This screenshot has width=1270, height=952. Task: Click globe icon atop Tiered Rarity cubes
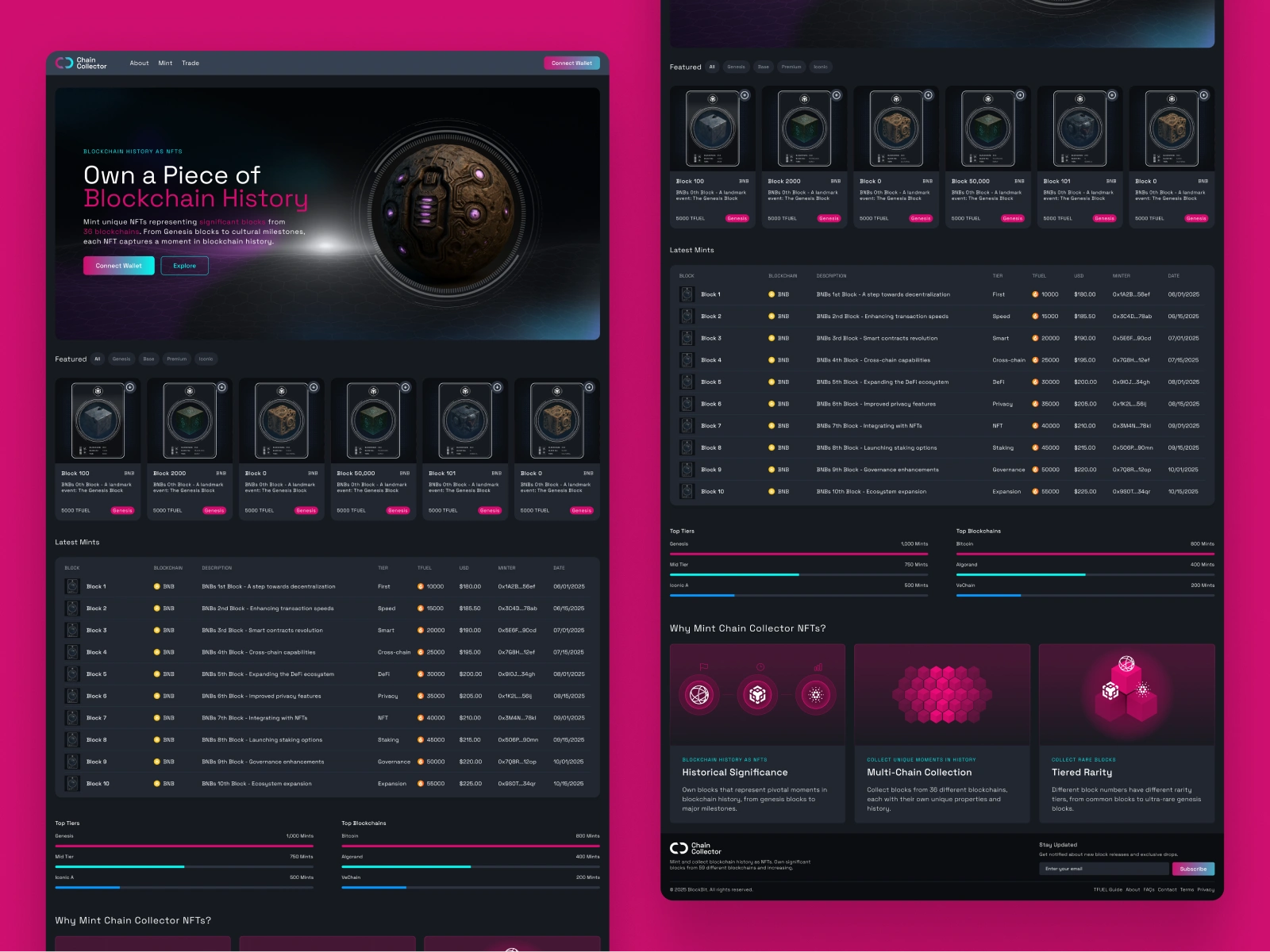[x=1126, y=664]
